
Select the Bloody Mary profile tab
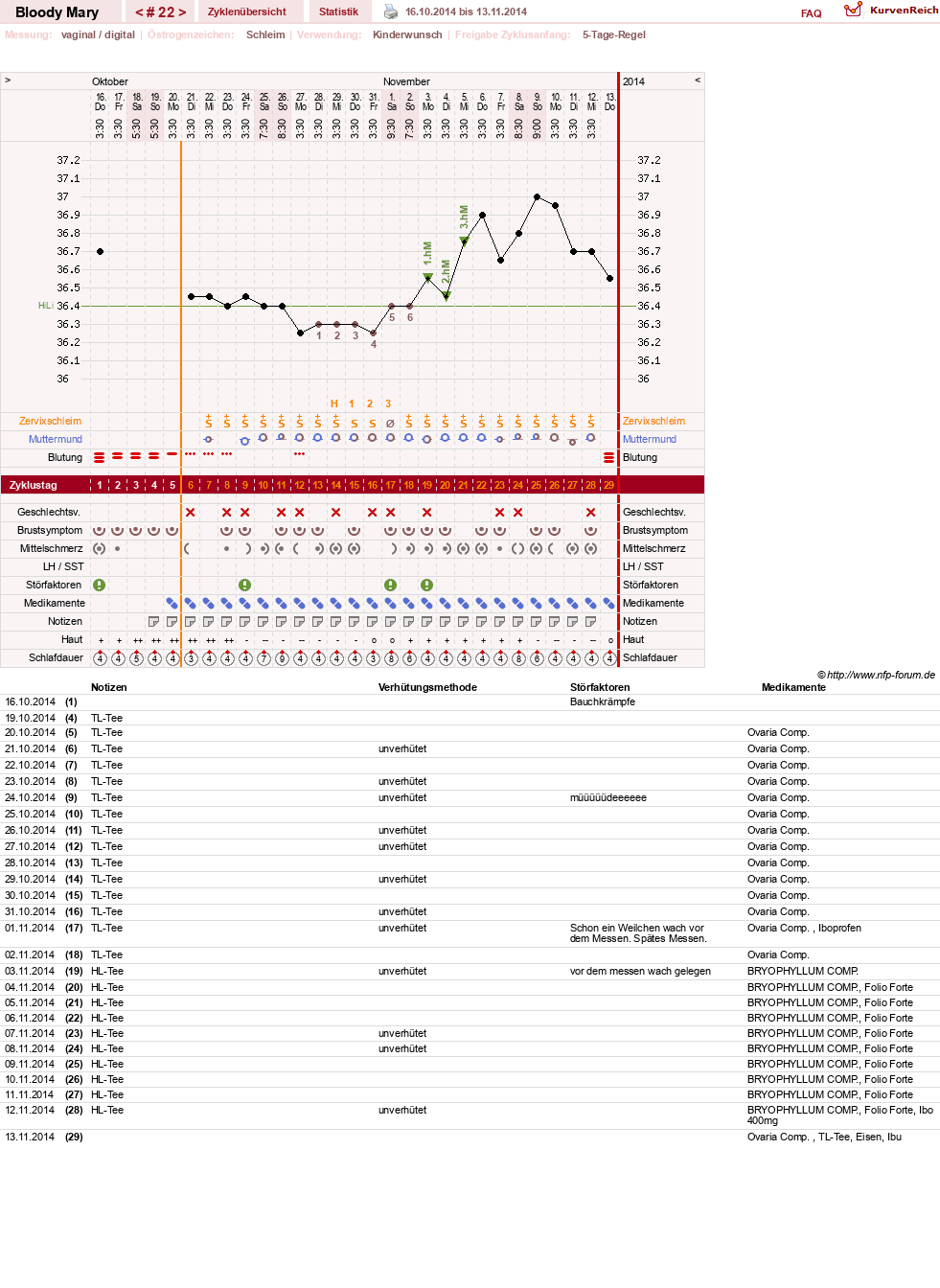(x=57, y=11)
